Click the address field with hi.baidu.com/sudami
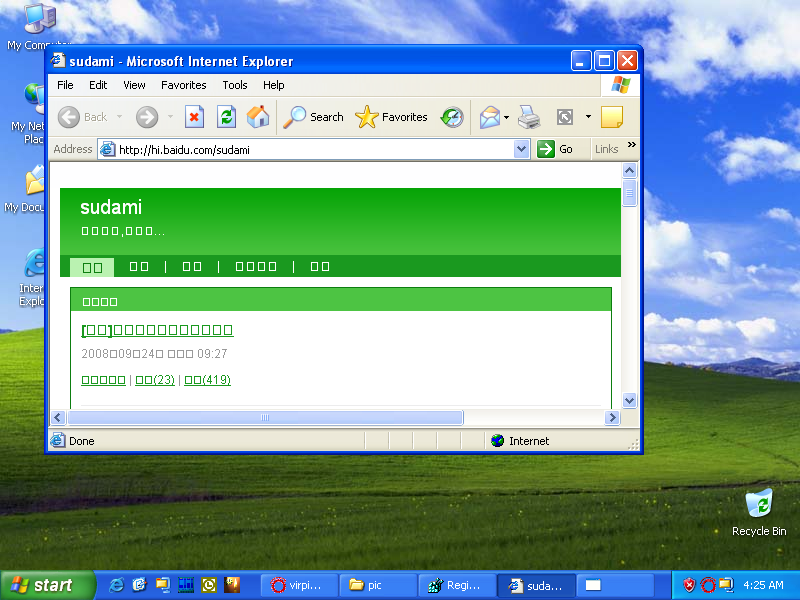 click(316, 149)
